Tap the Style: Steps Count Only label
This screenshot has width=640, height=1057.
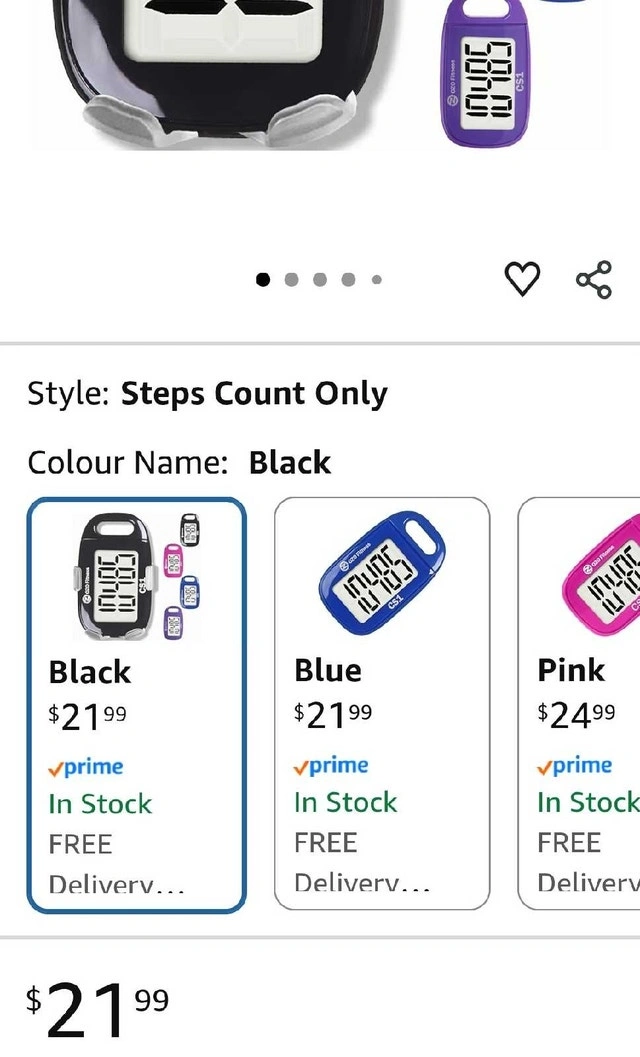tap(207, 394)
